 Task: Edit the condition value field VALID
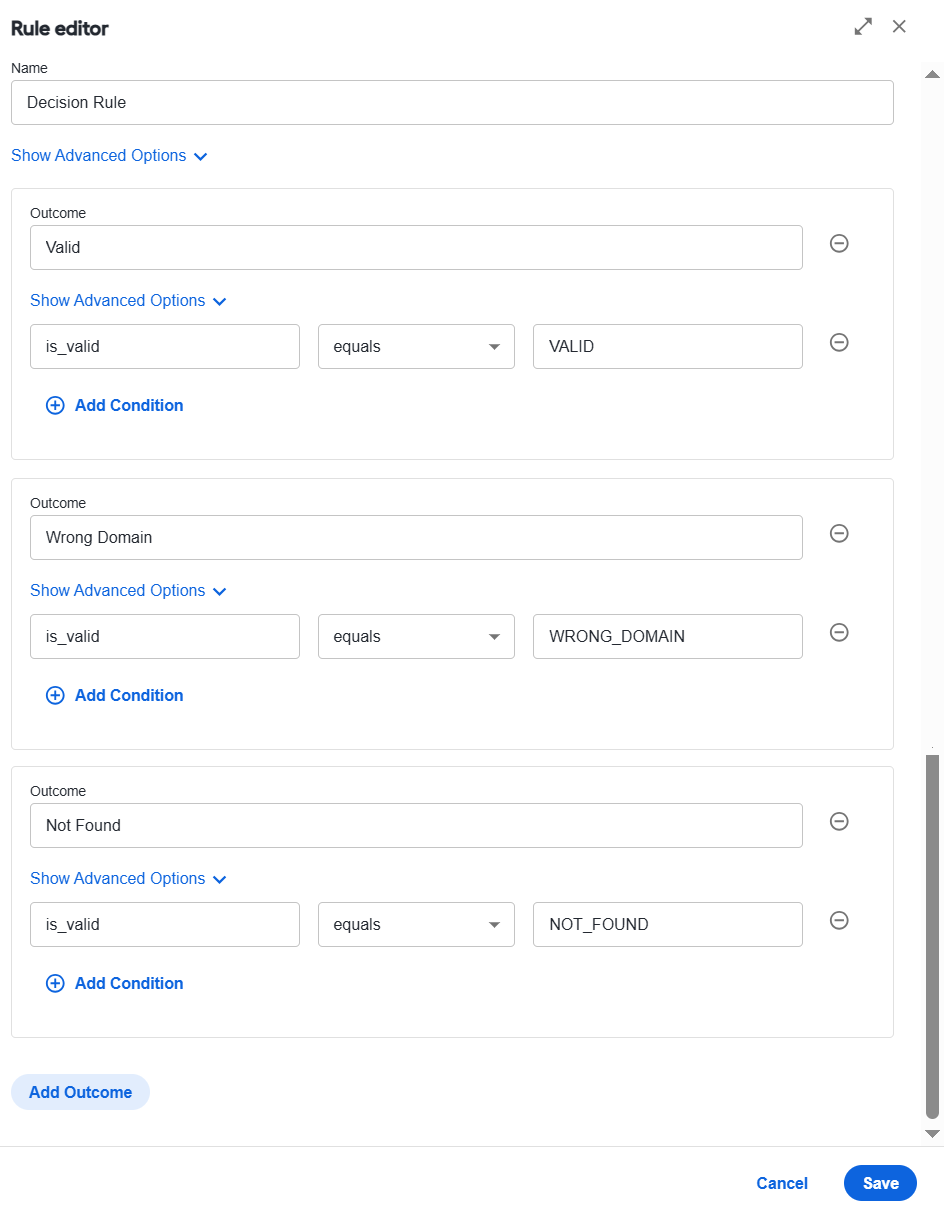tap(668, 346)
